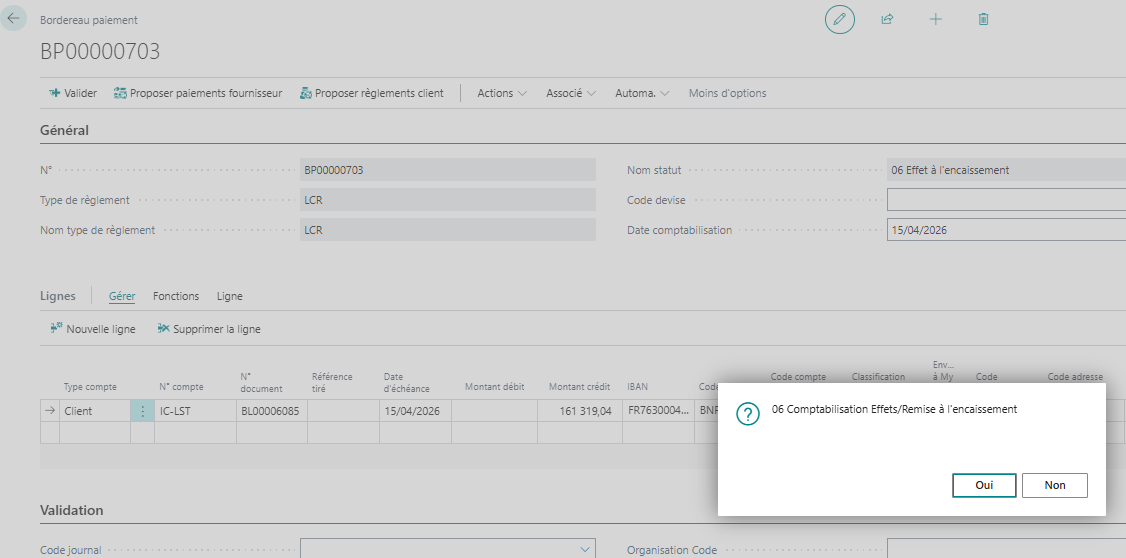Click Non in the dialog

tap(1054, 485)
